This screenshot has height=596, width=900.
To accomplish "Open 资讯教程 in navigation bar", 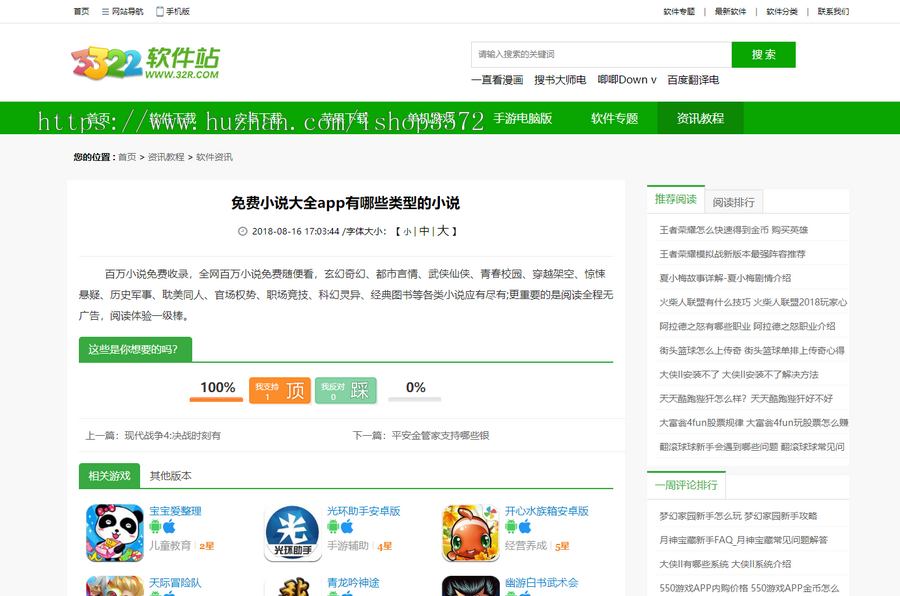I will click(700, 118).
